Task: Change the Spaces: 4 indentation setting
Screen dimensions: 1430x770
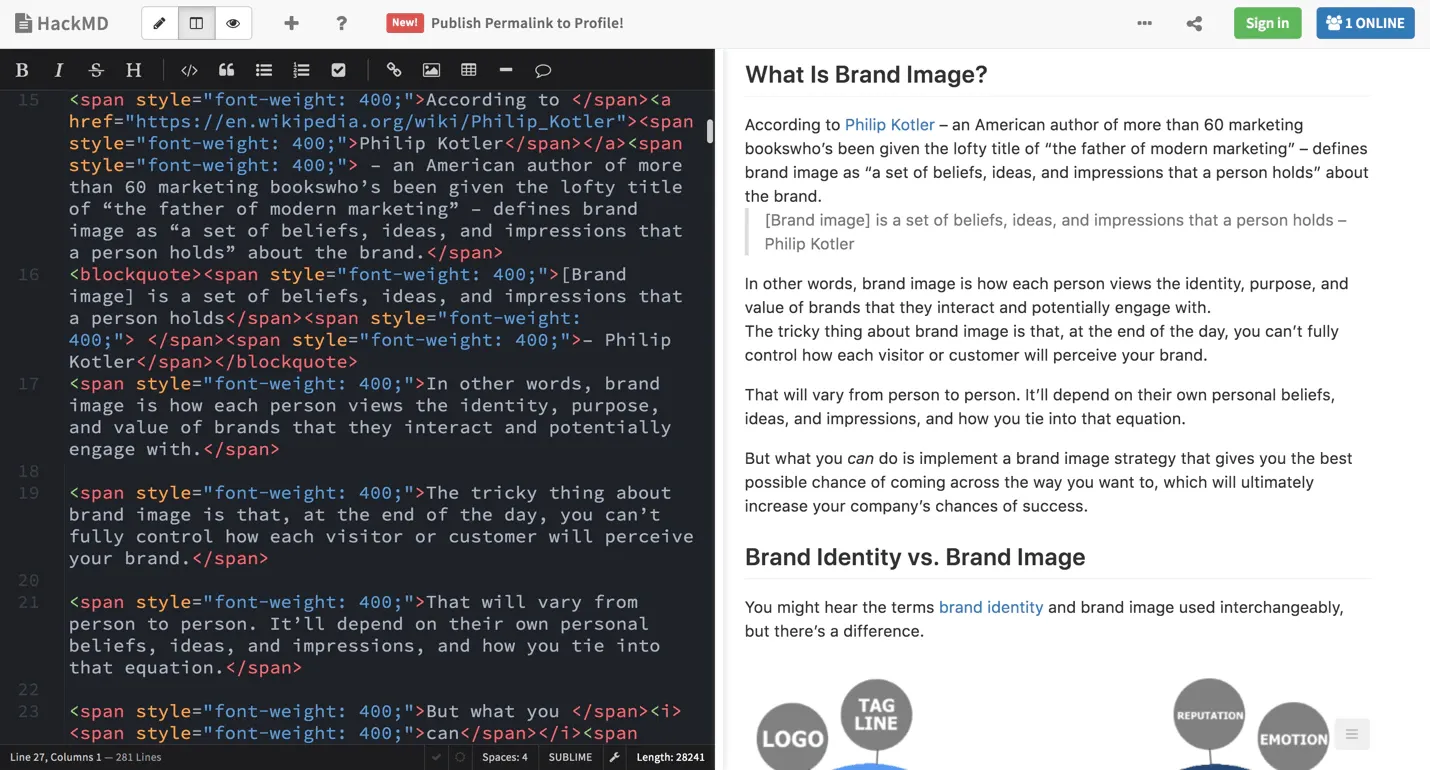Action: (x=505, y=757)
